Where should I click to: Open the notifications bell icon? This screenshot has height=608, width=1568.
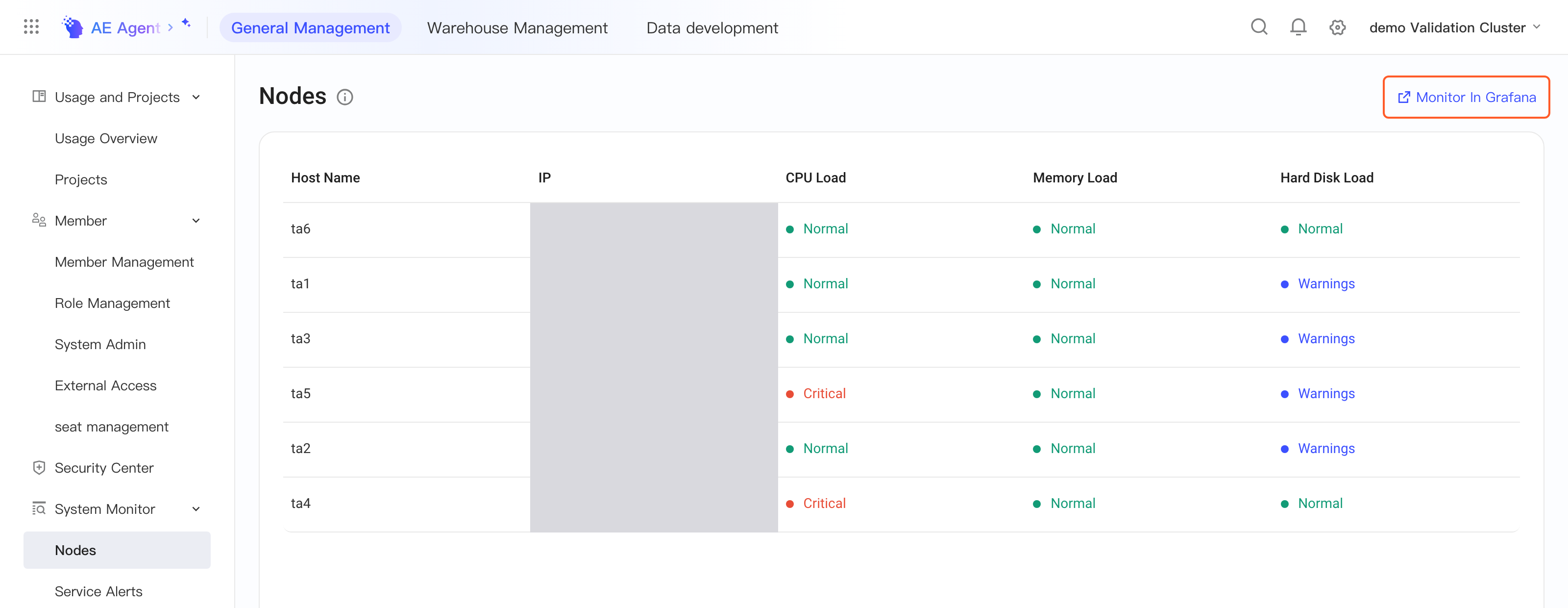click(x=1298, y=27)
